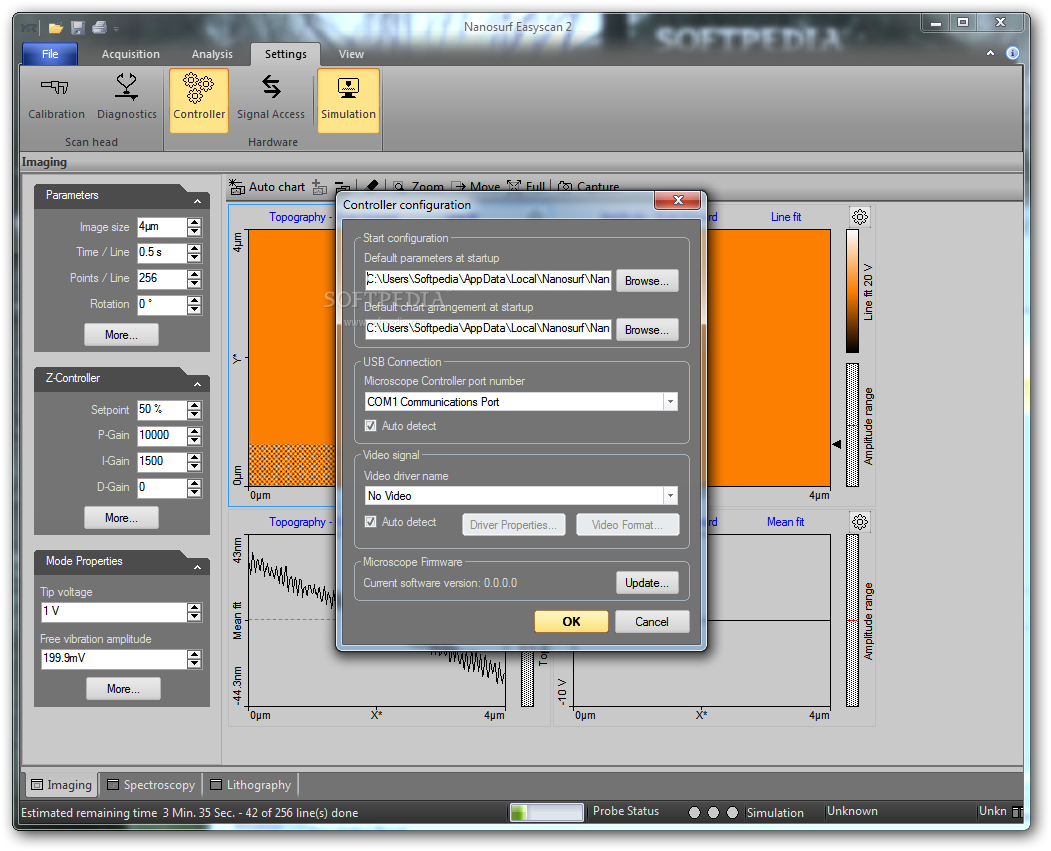Click the scan progress bar in status bar

pos(546,813)
